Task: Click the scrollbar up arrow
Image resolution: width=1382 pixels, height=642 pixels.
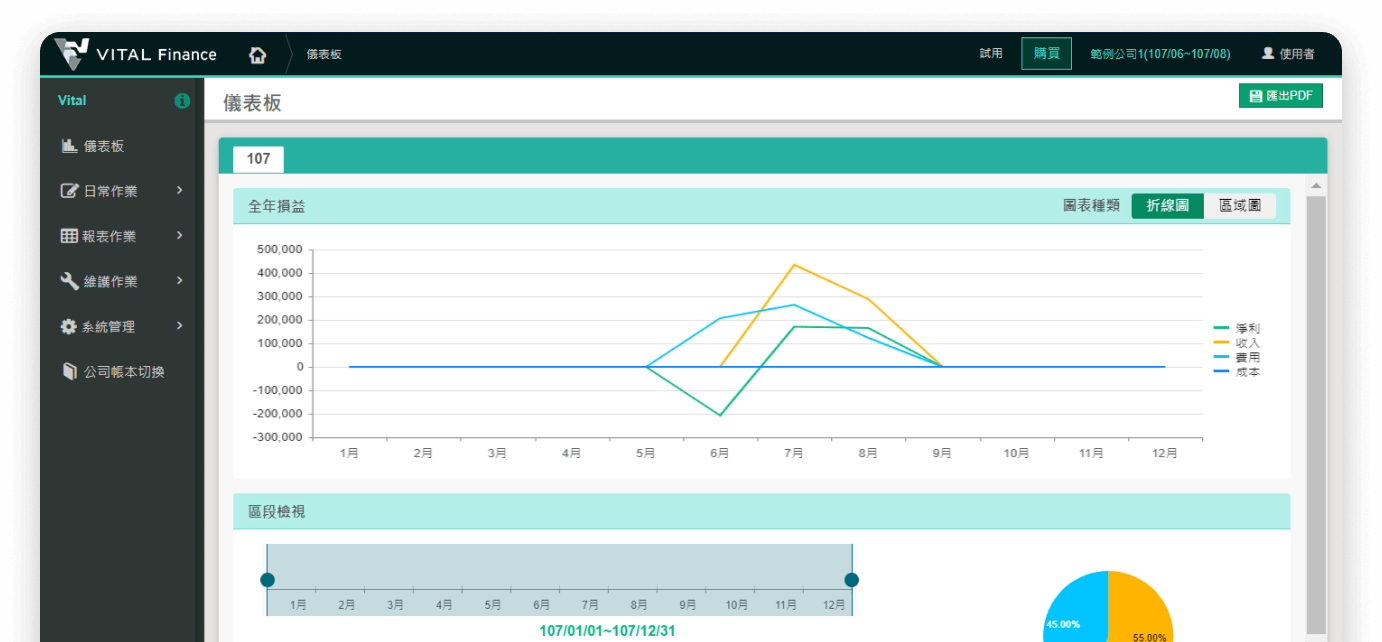Action: pyautogui.click(x=1316, y=186)
